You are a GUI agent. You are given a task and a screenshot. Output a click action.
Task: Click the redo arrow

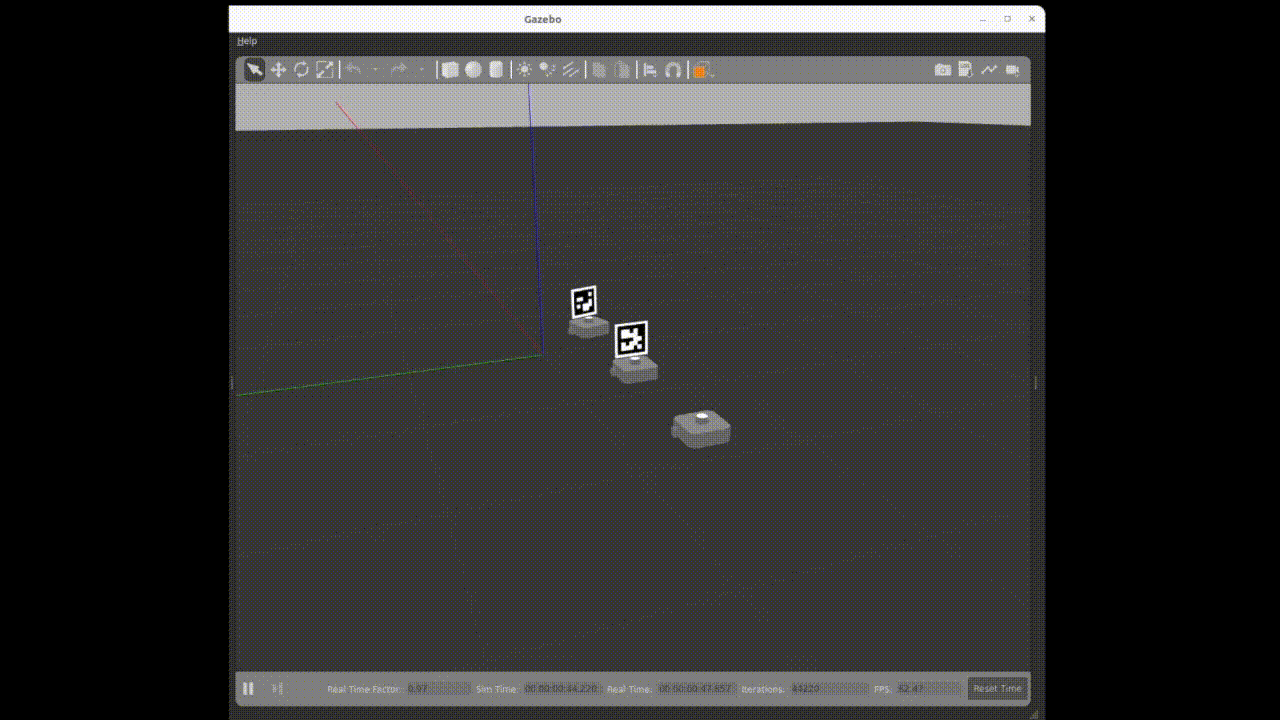click(398, 70)
